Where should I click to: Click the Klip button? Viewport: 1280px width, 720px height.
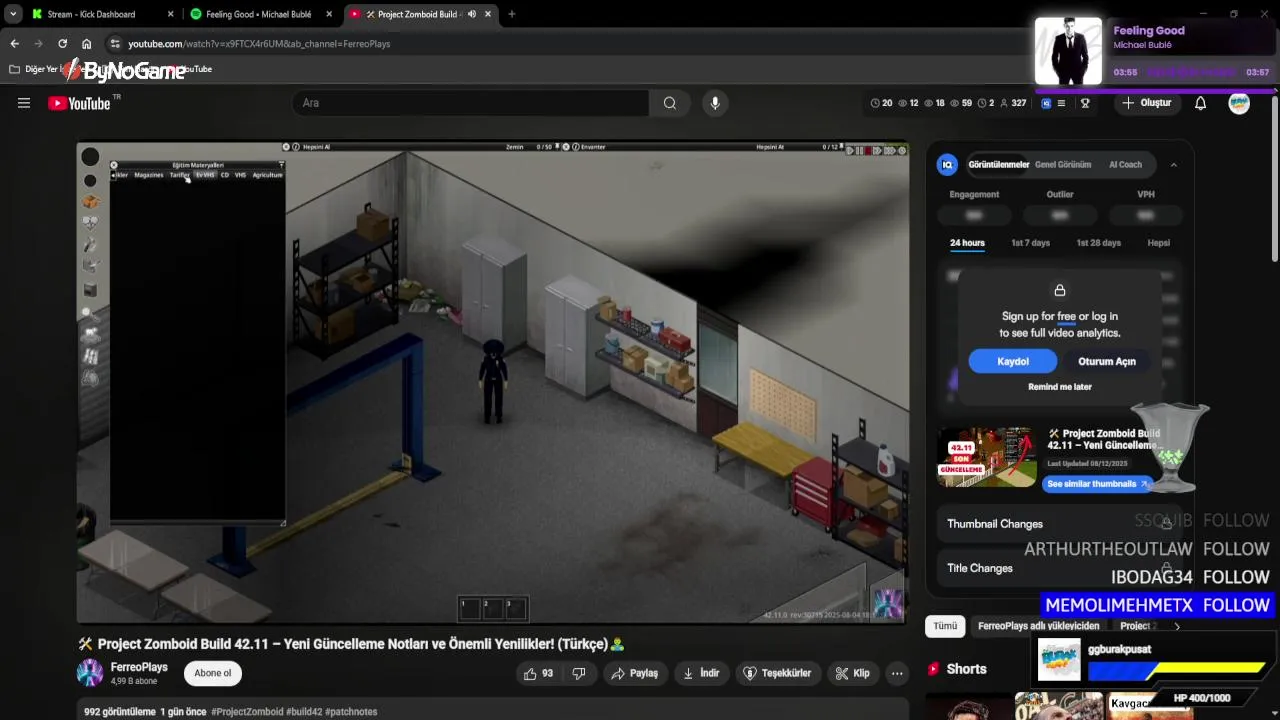click(x=852, y=673)
